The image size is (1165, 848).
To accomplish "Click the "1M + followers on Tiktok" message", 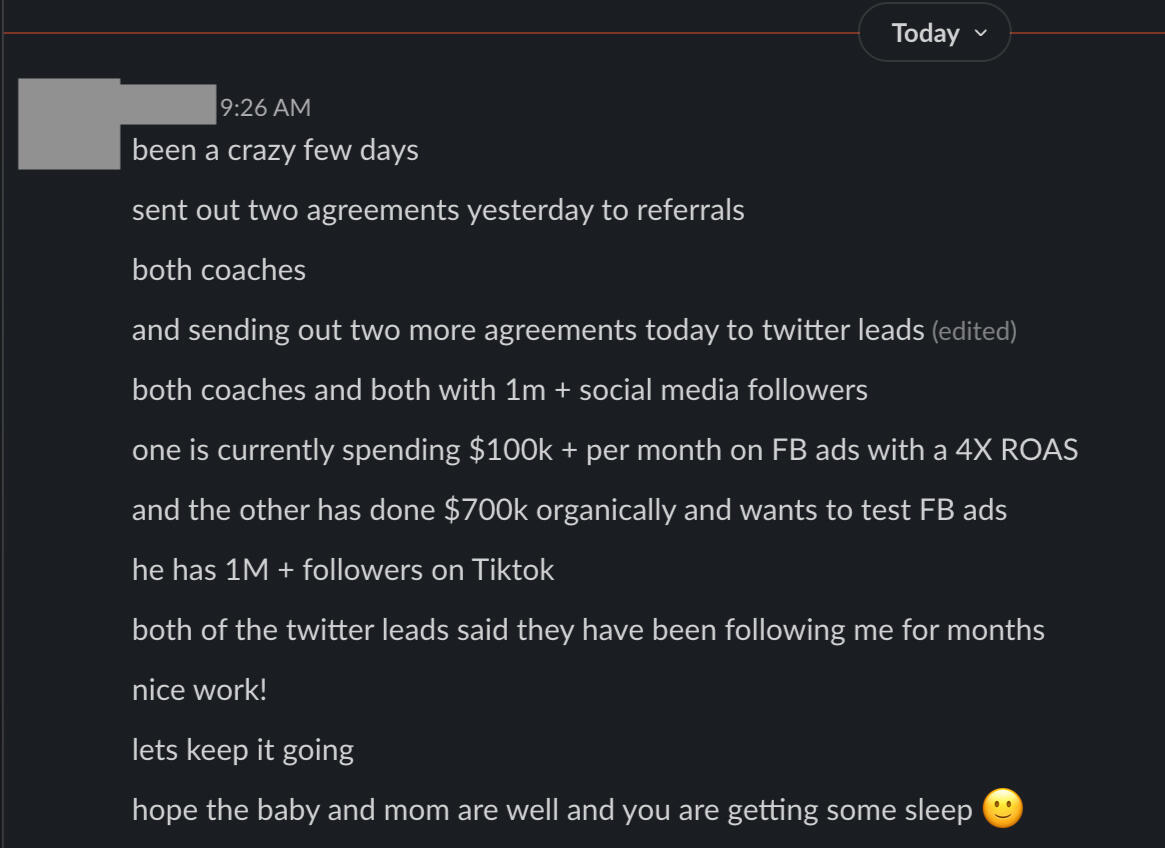I will pos(343,570).
